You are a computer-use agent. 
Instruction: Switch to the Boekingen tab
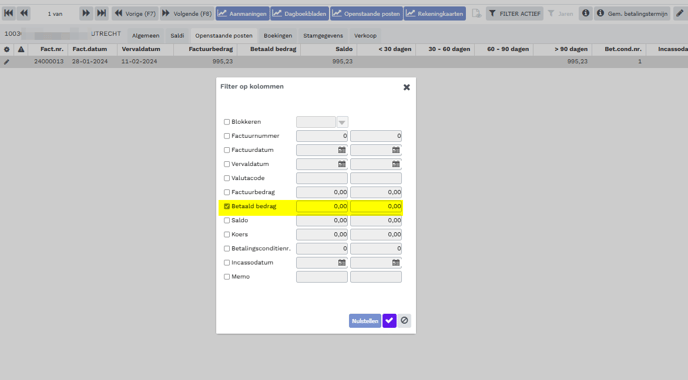coord(278,36)
